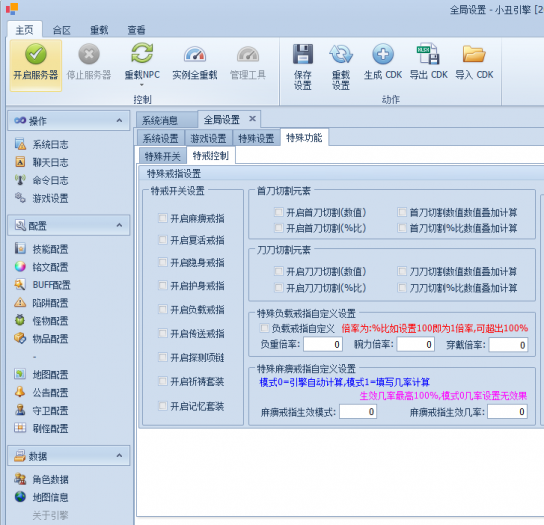Enable the 开启麻痹戒指 checkbox
Image resolution: width=544 pixels, height=525 pixels.
163,218
